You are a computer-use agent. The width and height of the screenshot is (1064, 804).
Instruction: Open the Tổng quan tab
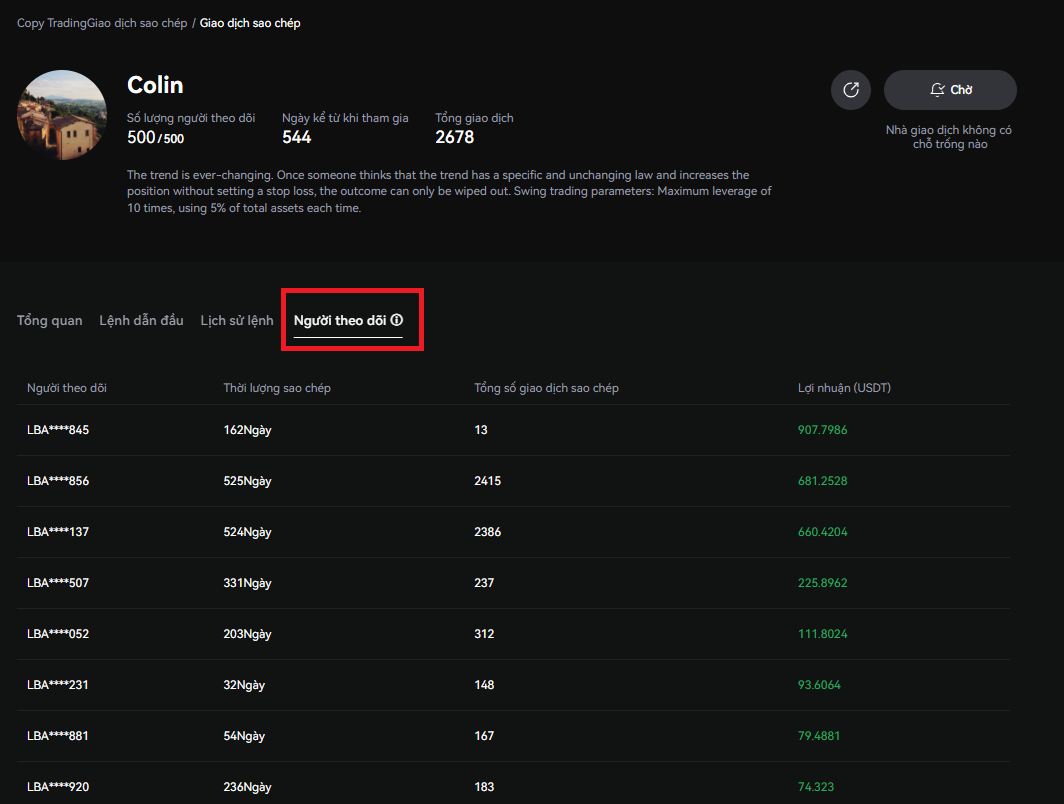pyautogui.click(x=50, y=320)
